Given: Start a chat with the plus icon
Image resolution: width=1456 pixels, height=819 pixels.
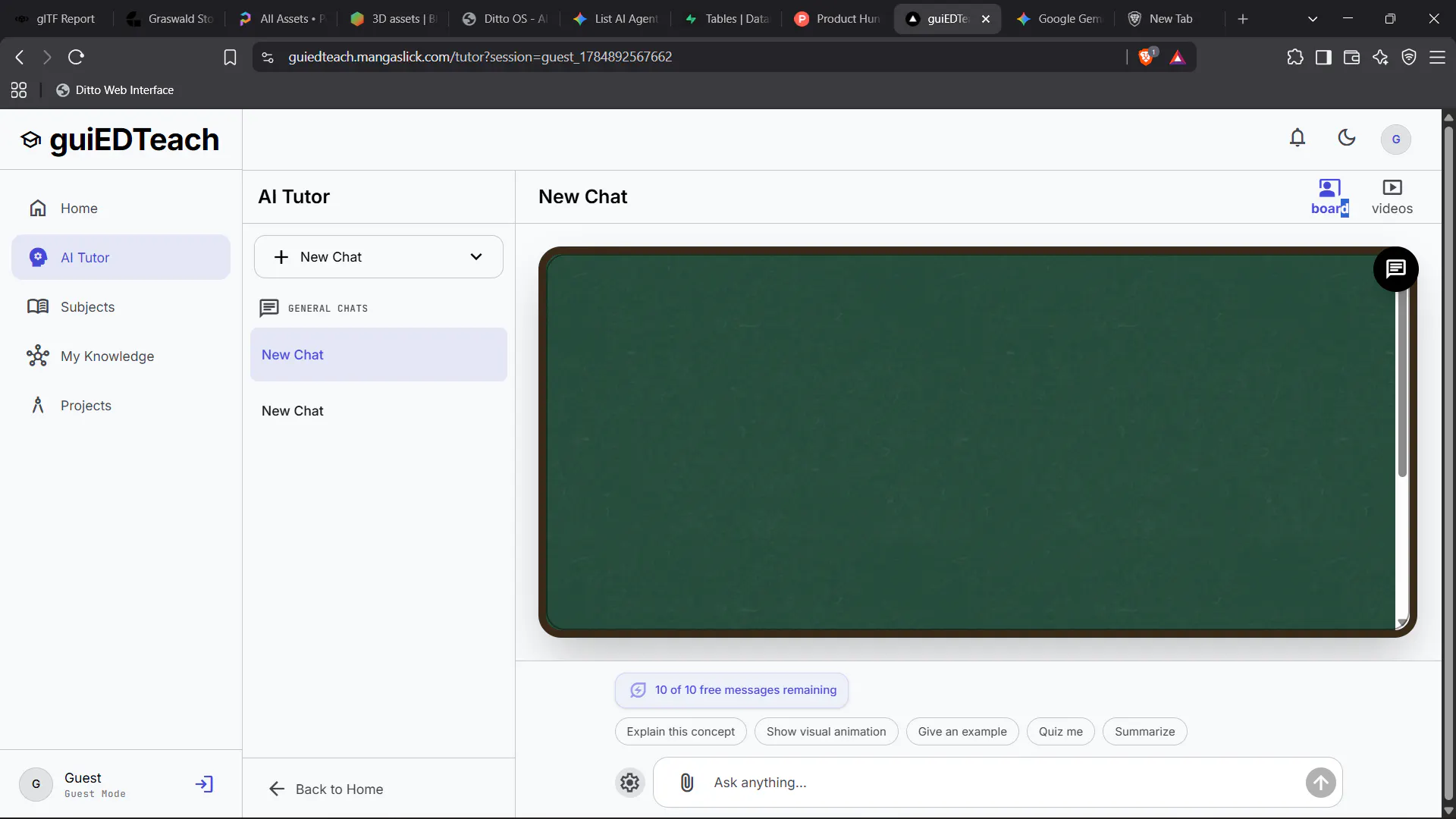Looking at the screenshot, I should (x=281, y=257).
